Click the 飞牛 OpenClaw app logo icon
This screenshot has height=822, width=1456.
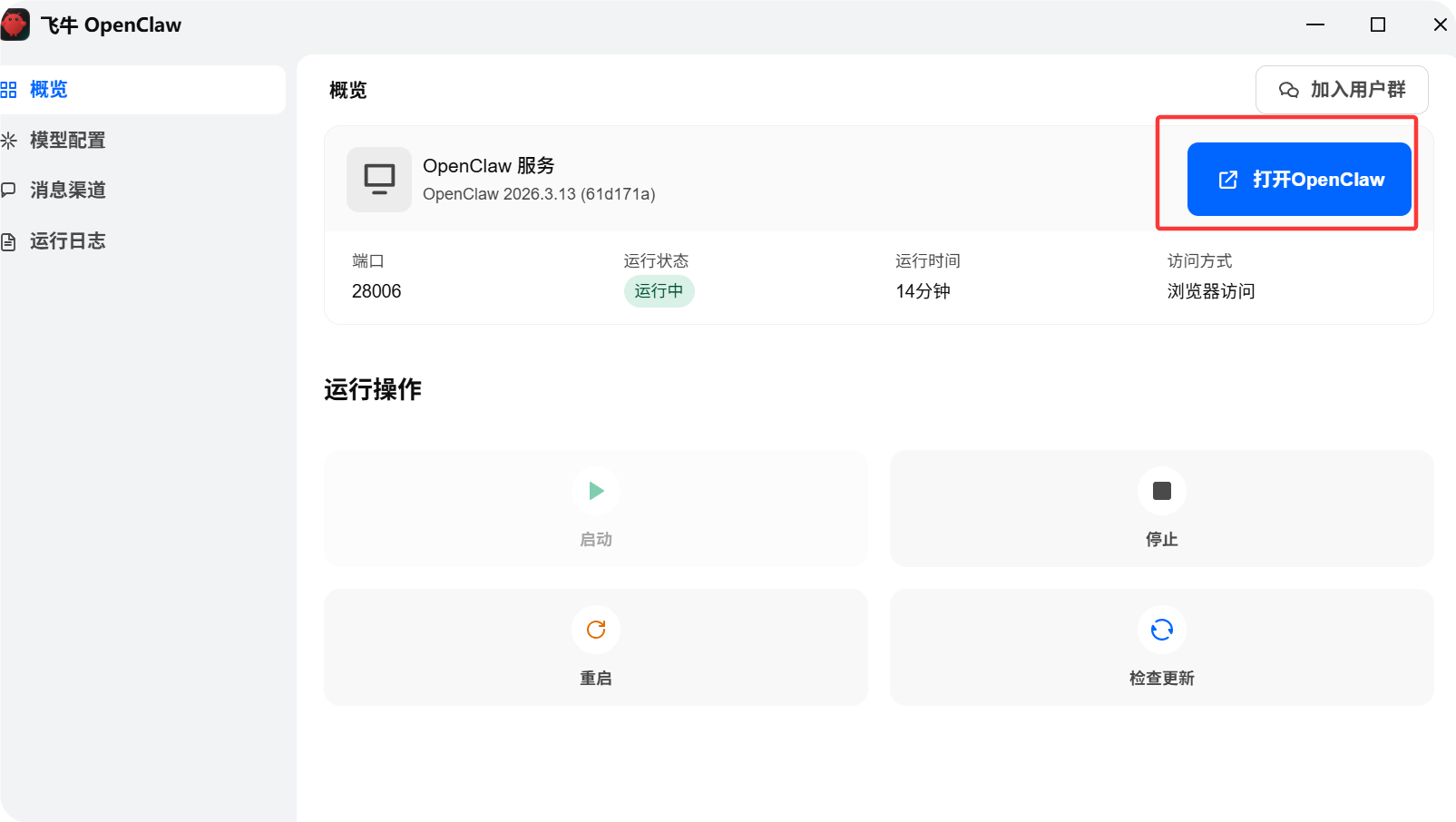click(15, 24)
